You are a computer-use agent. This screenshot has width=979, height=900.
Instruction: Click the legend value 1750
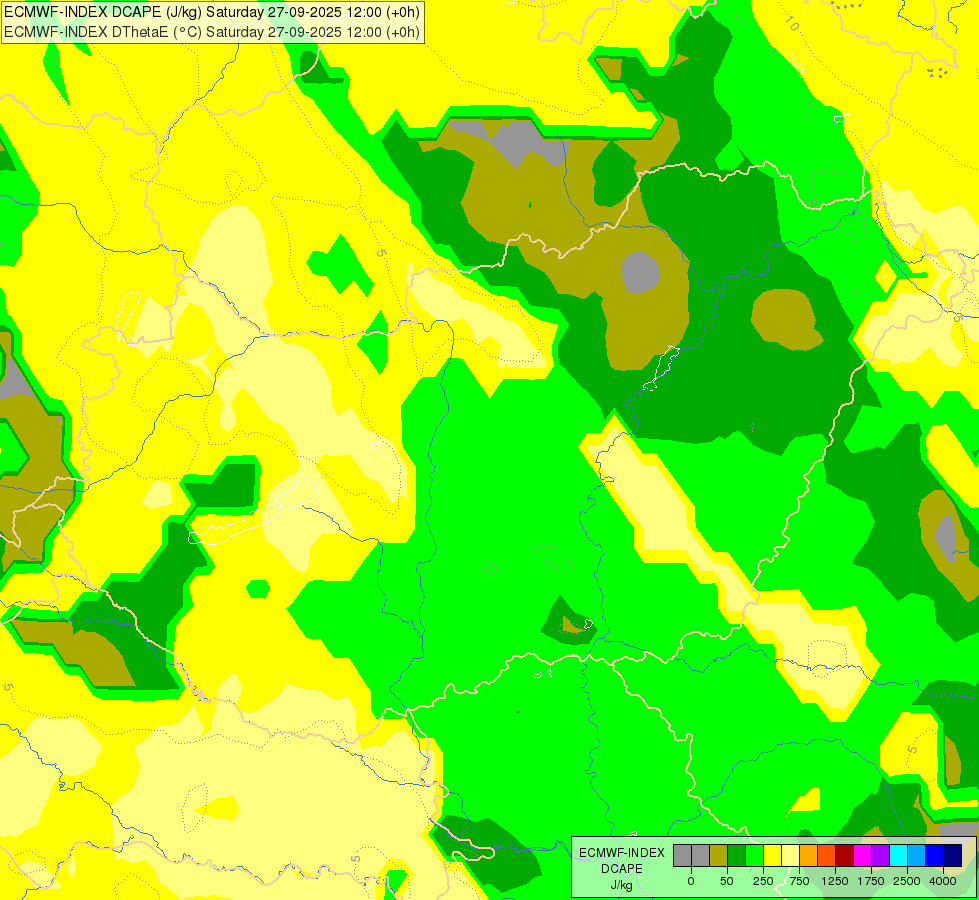[x=871, y=881]
